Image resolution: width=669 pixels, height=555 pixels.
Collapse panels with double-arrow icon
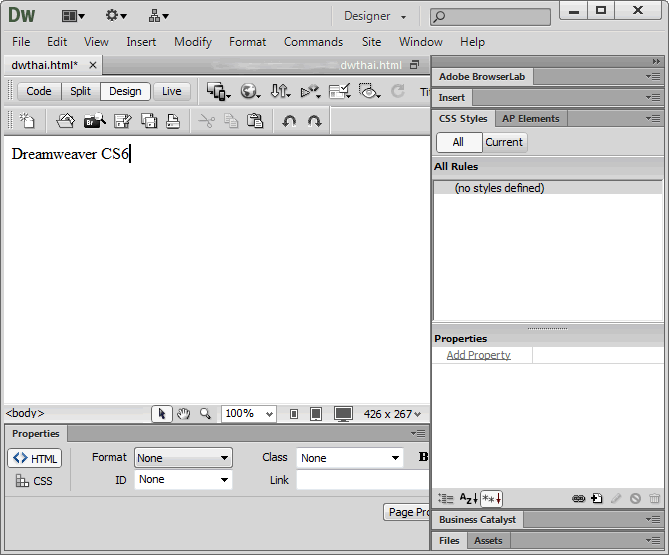[x=656, y=62]
